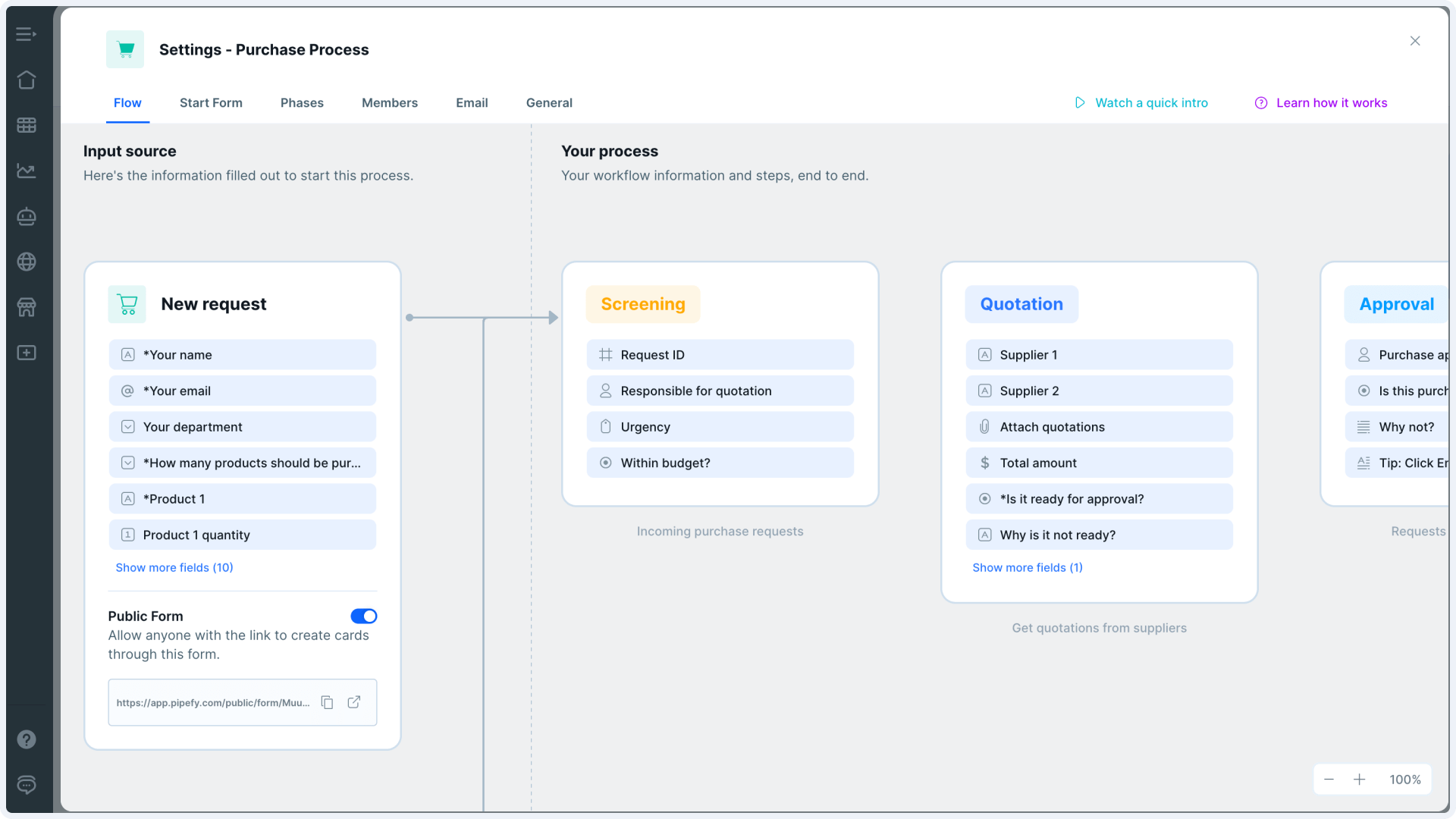Zoom out with the minus button
The height and width of the screenshot is (819, 1456).
(1329, 780)
